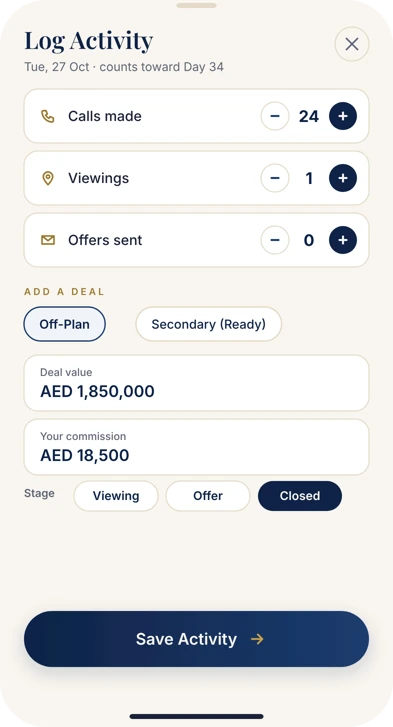This screenshot has width=393, height=727.
Task: Tap the location pin icon beside Viewings
Action: (x=48, y=178)
